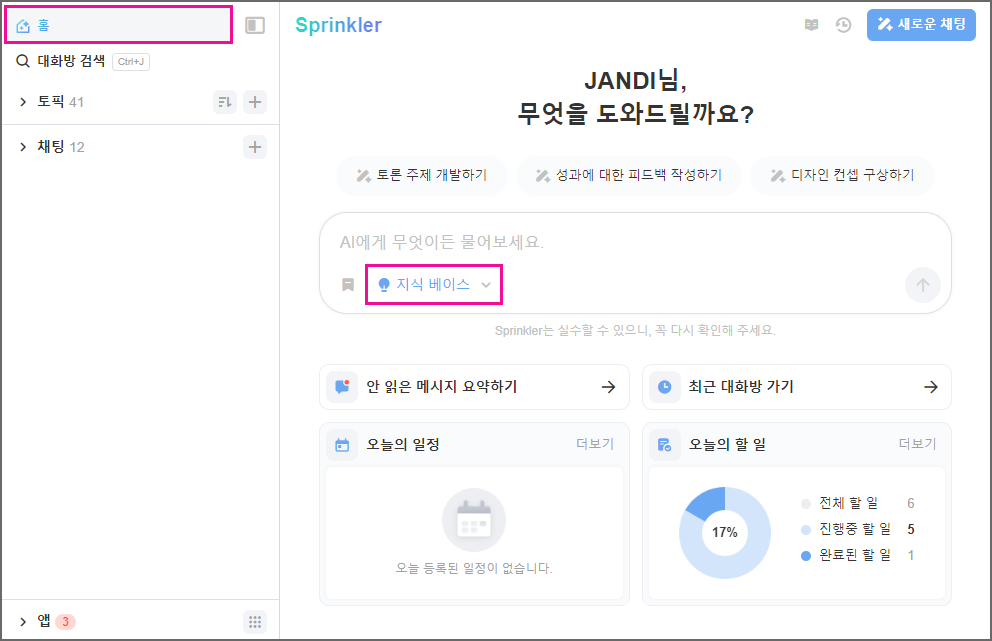
Task: Click the 17% donut progress chart
Action: (724, 532)
